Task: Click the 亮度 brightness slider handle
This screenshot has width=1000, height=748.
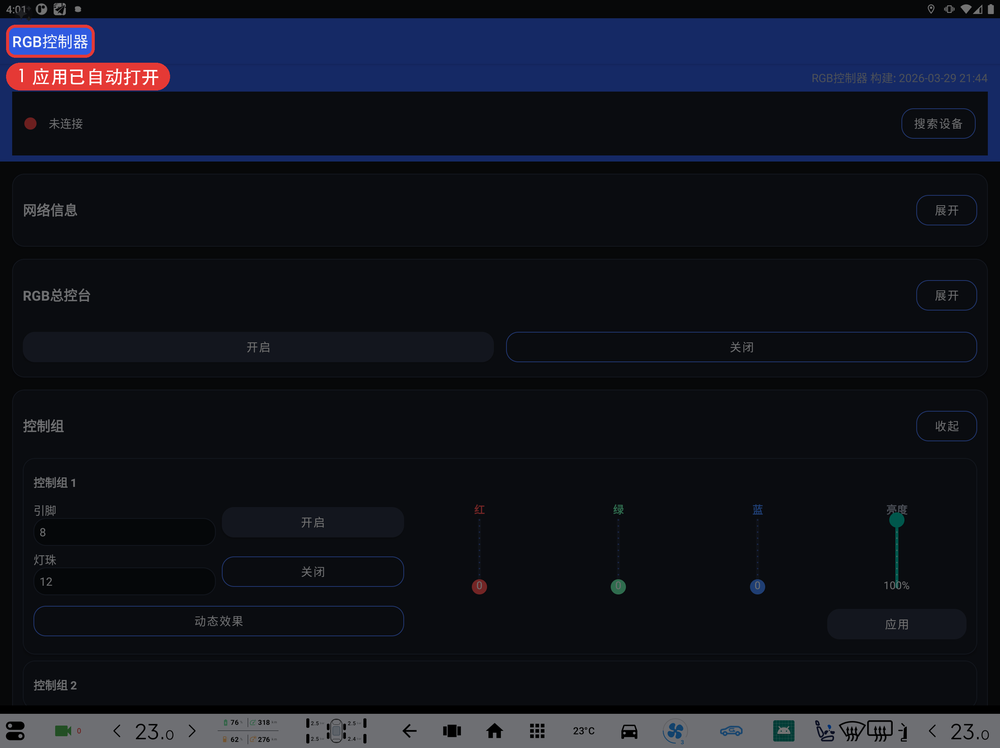Action: (897, 520)
